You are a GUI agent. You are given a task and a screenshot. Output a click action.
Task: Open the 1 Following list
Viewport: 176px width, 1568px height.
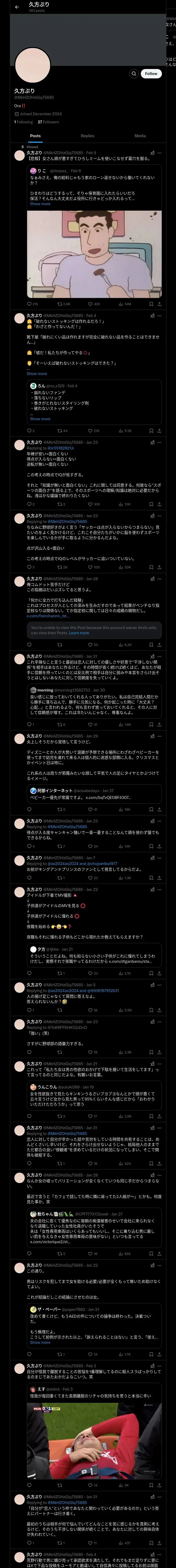(x=24, y=122)
